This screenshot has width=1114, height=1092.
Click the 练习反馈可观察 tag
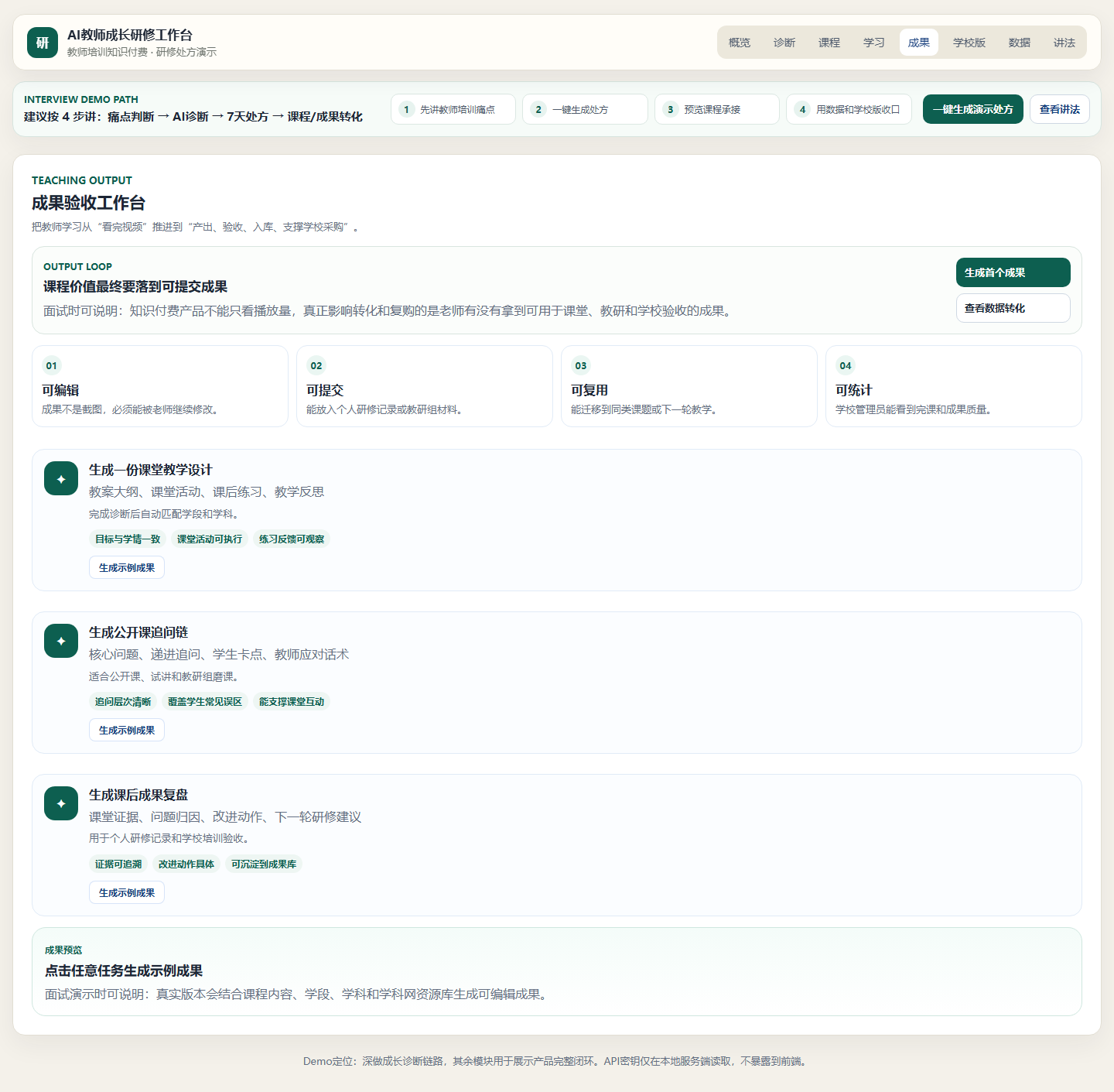[x=292, y=539]
